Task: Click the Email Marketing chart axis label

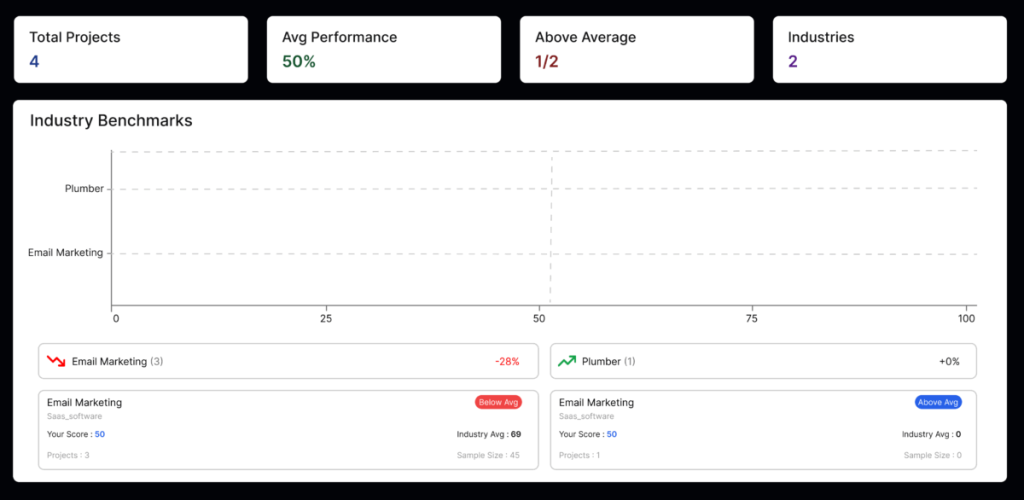Action: [65, 253]
